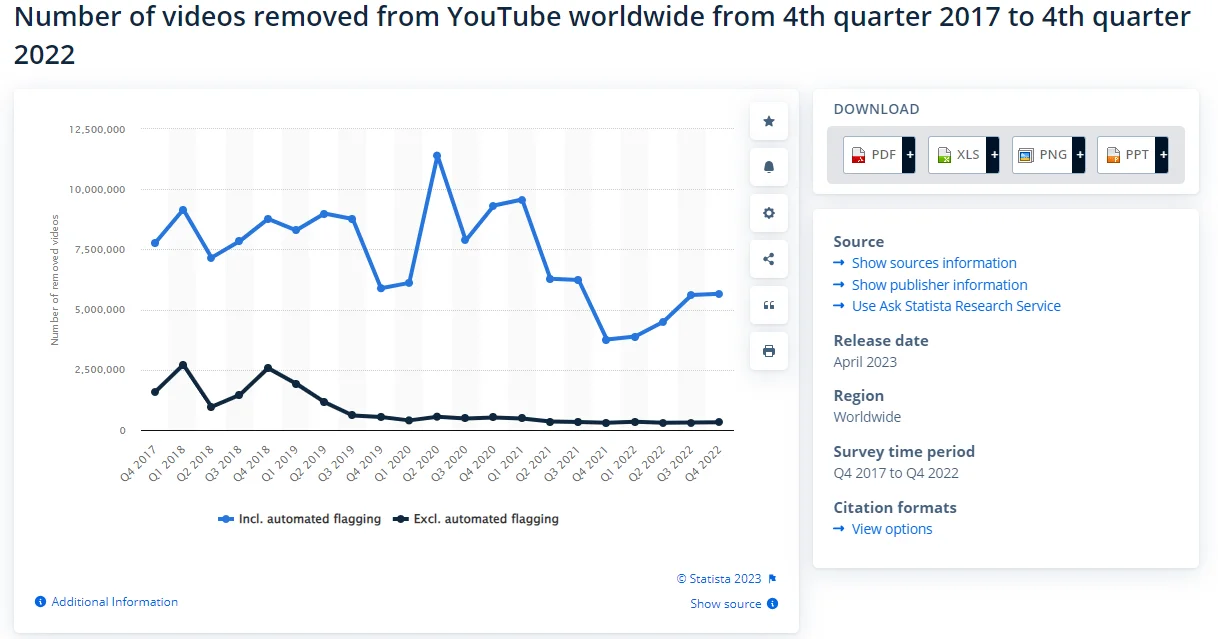
Task: Click the Q2 2020 peak data point
Action: [437, 156]
